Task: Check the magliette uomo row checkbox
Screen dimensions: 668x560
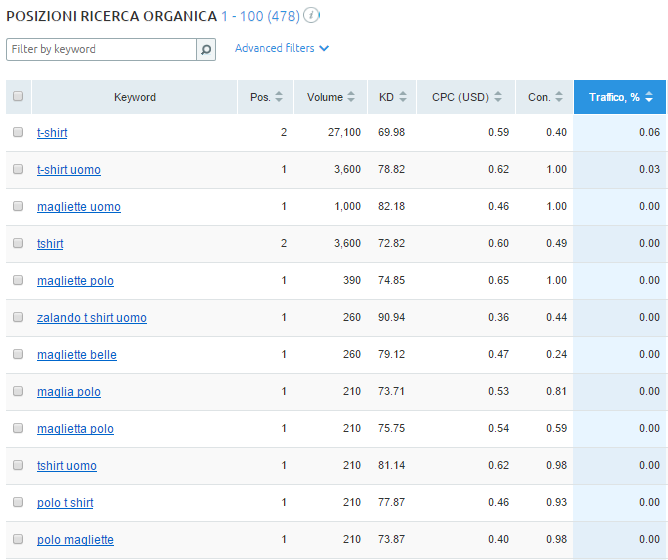Action: click(18, 206)
